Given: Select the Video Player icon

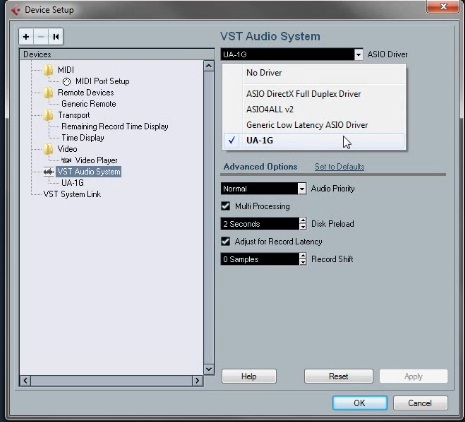Looking at the screenshot, I should [66, 160].
